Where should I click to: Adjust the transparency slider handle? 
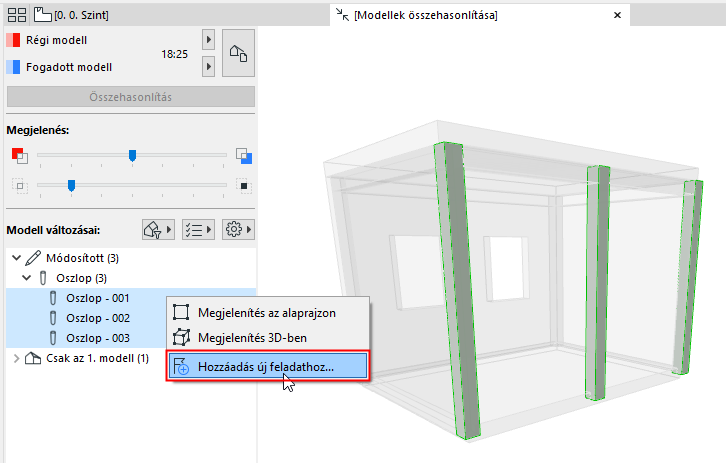click(x=71, y=186)
